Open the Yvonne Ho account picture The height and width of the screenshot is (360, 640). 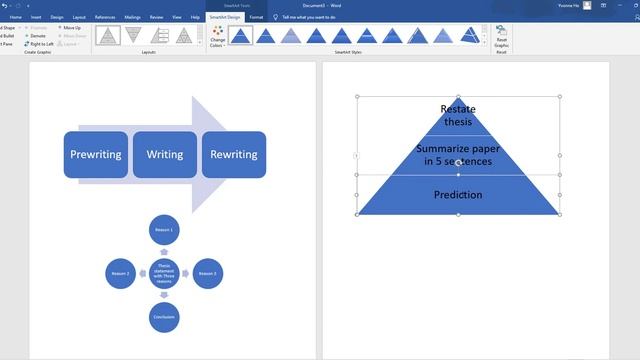pos(587,5)
